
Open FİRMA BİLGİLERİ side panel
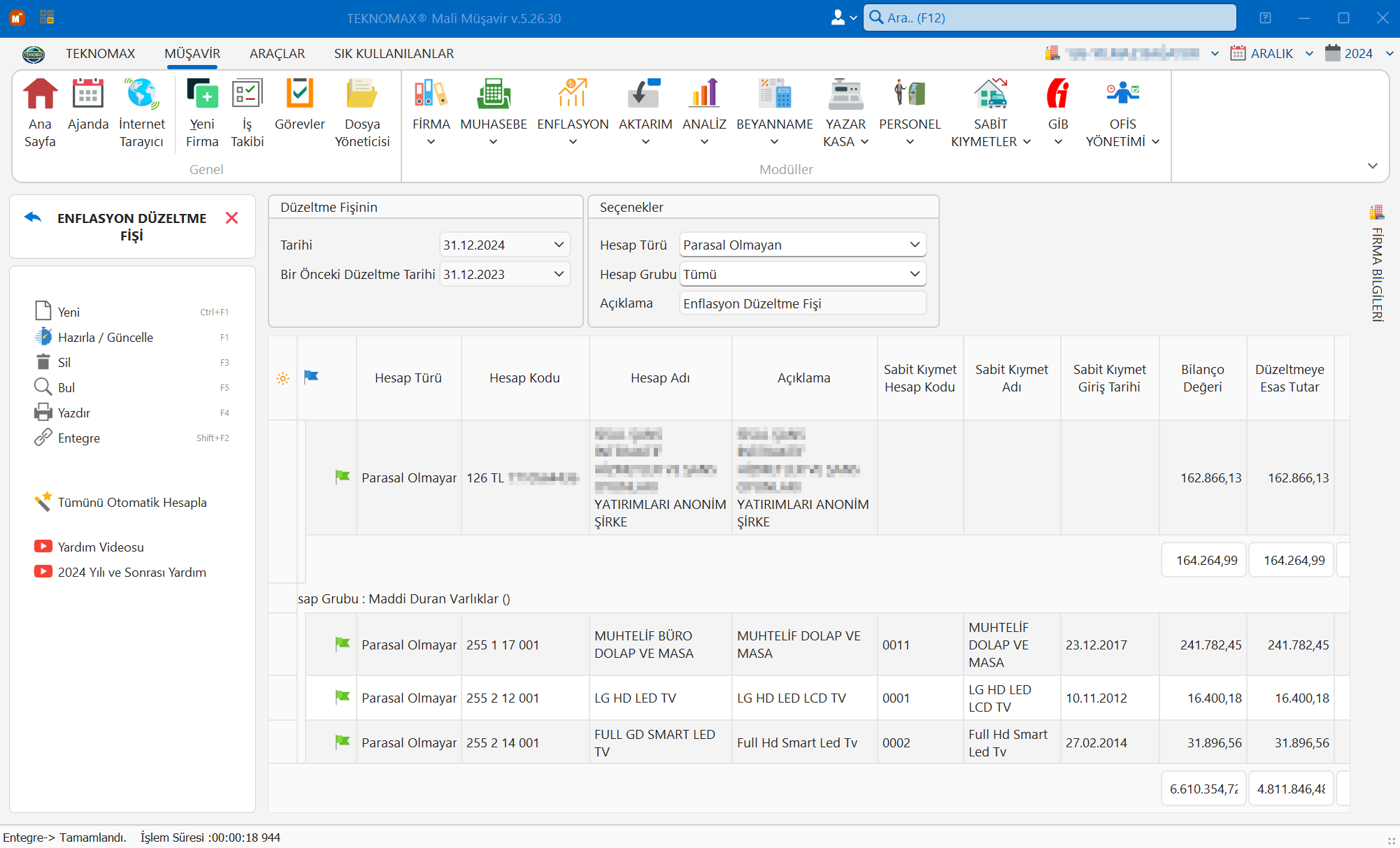tap(1377, 264)
